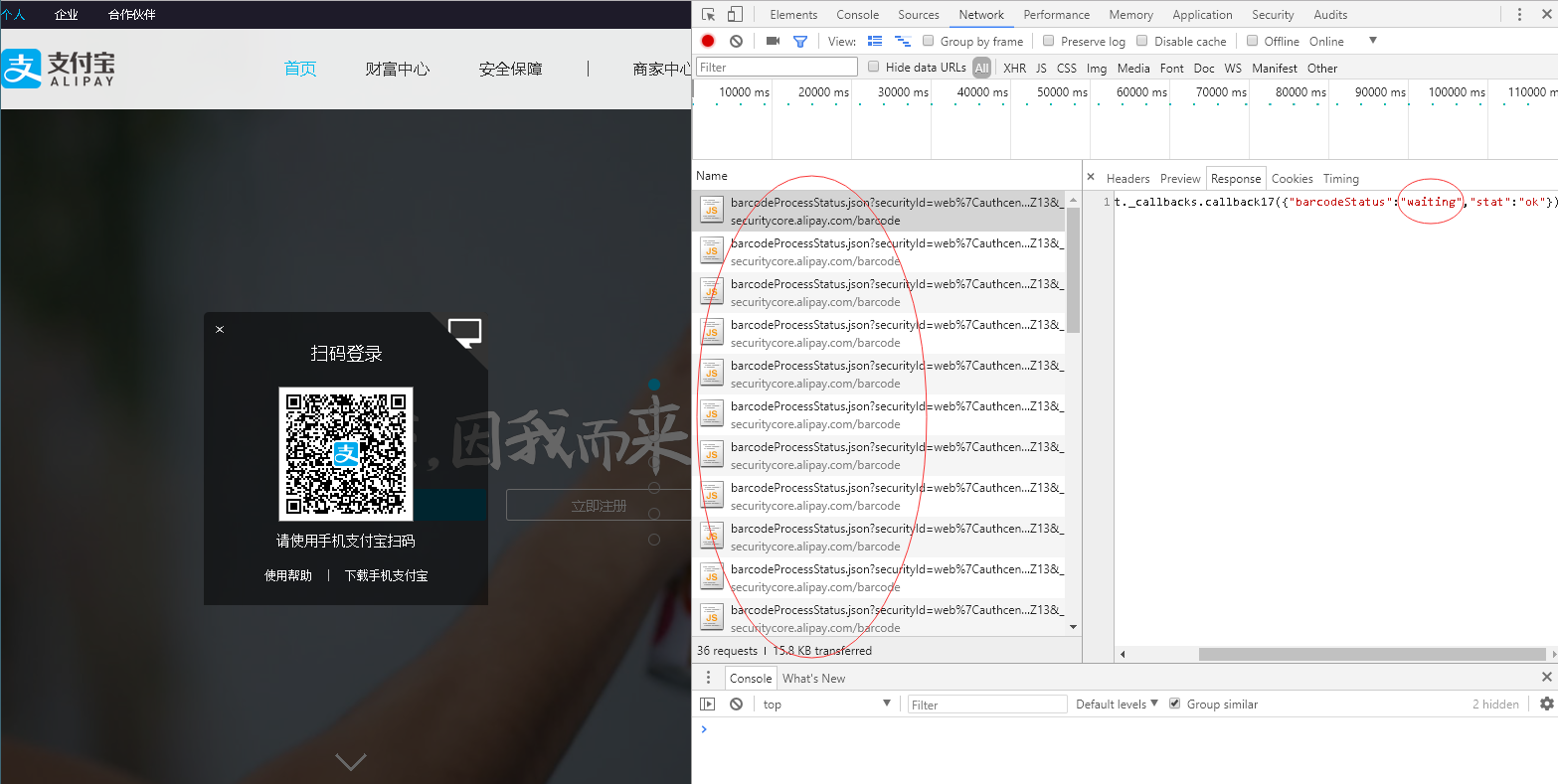1558x784 pixels.
Task: Stop the red network recording button
Action: [708, 41]
